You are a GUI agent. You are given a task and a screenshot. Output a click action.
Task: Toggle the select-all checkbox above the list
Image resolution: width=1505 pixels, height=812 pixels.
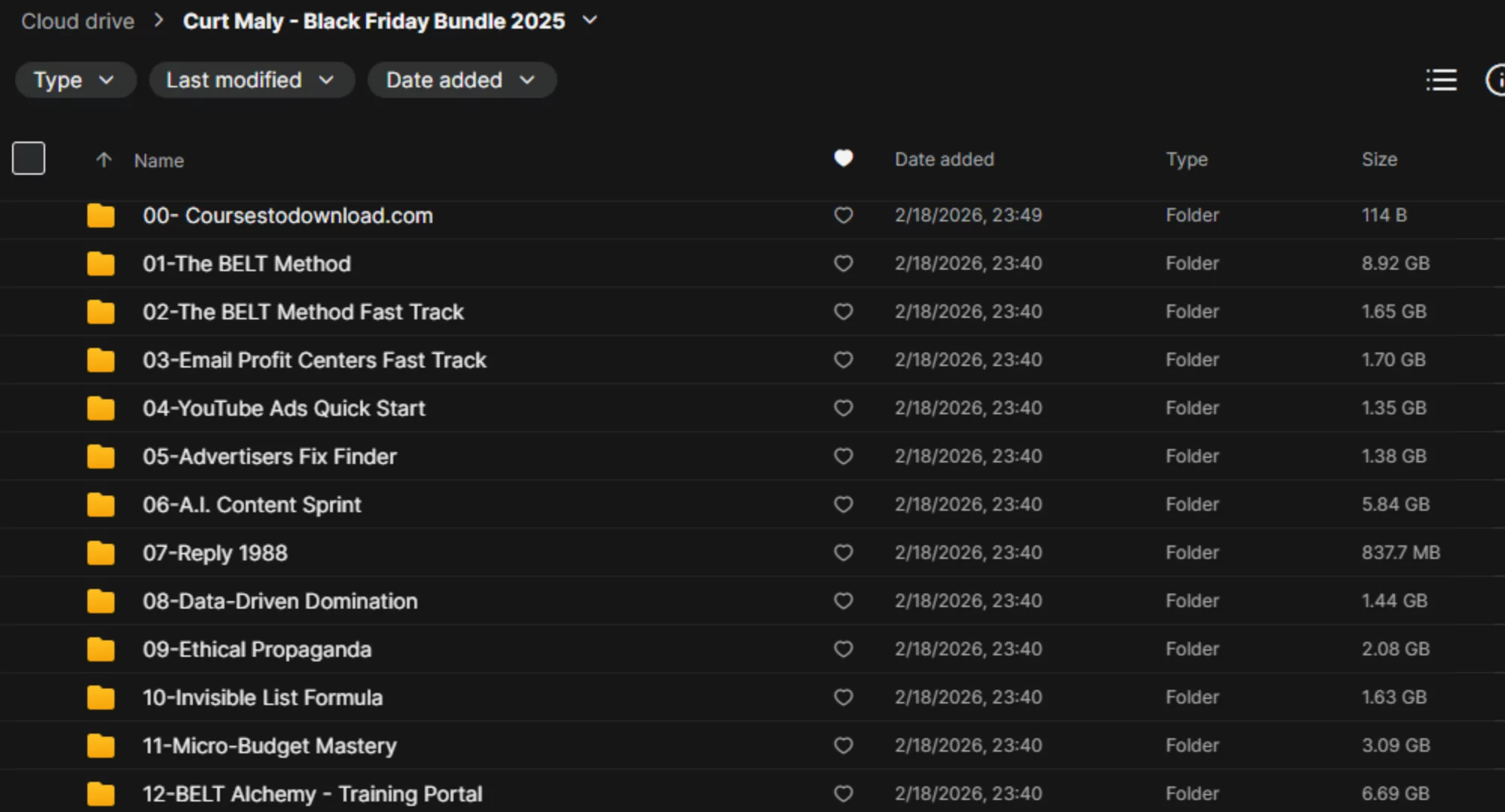coord(28,157)
